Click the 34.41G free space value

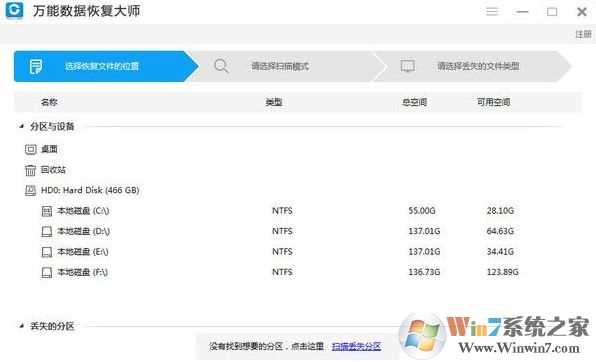click(500, 252)
